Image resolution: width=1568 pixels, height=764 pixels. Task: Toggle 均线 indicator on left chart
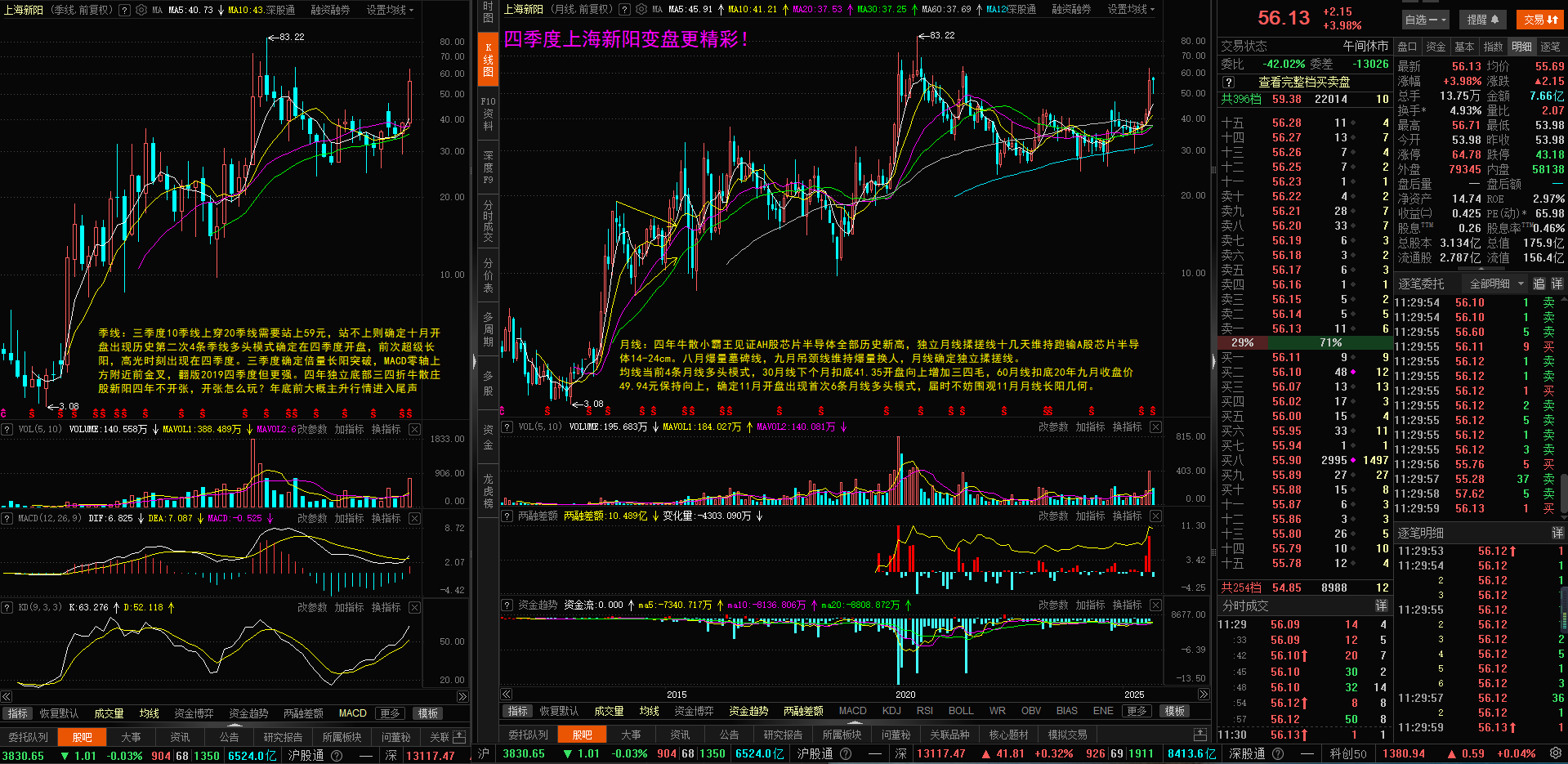[x=150, y=713]
